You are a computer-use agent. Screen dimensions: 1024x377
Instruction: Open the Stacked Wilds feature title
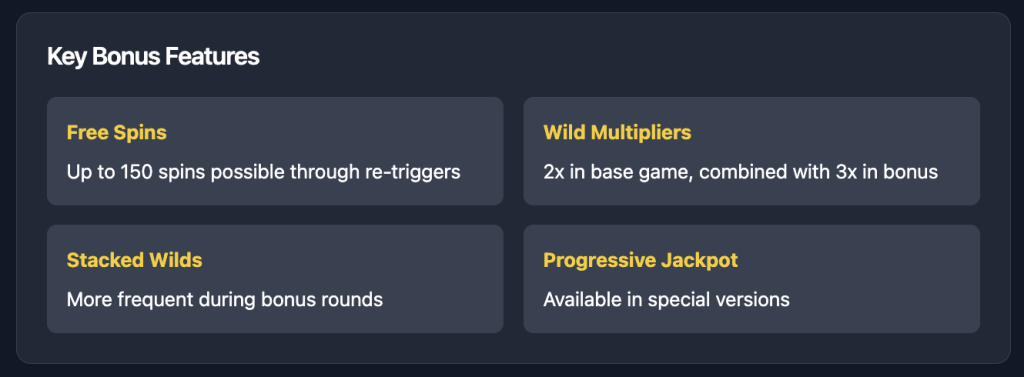tap(135, 260)
